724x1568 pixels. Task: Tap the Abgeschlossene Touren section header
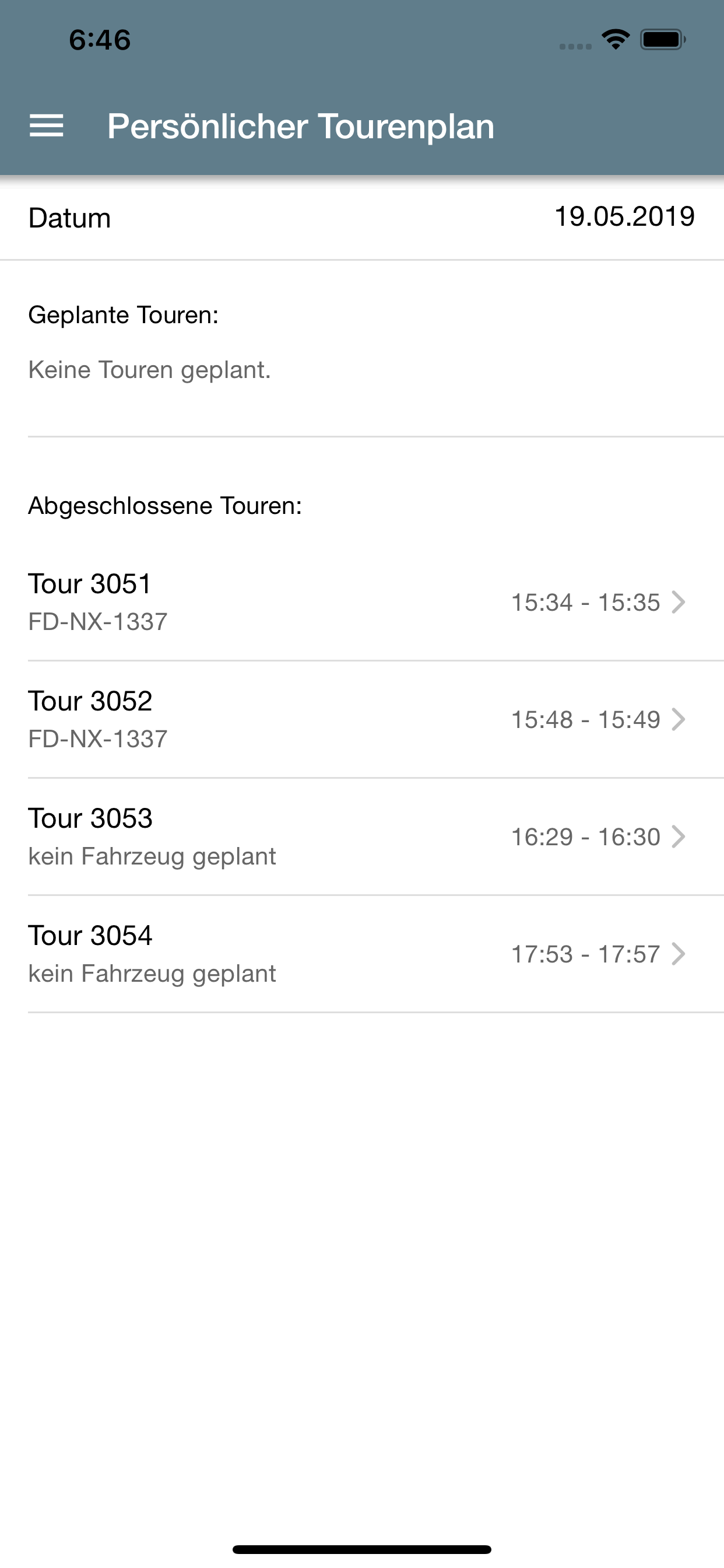[165, 506]
